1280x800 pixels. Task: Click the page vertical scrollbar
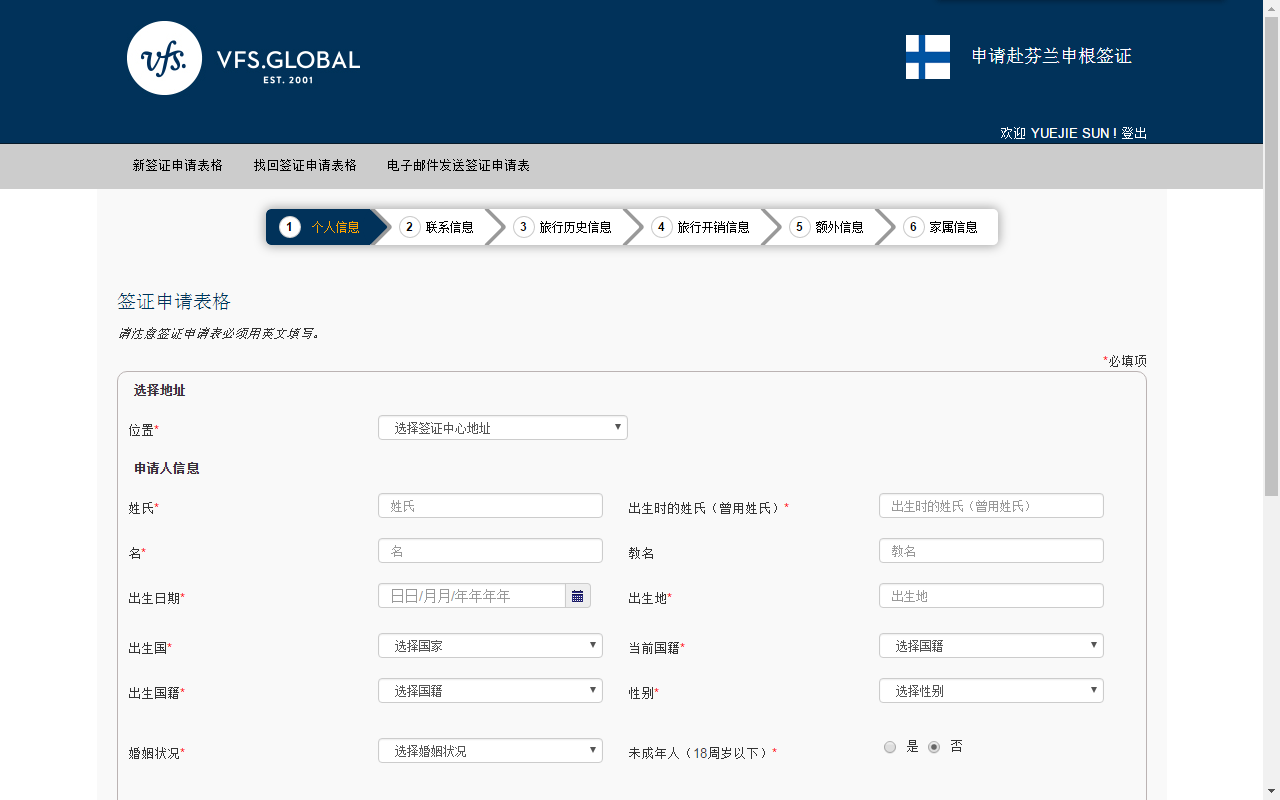coord(1272,256)
